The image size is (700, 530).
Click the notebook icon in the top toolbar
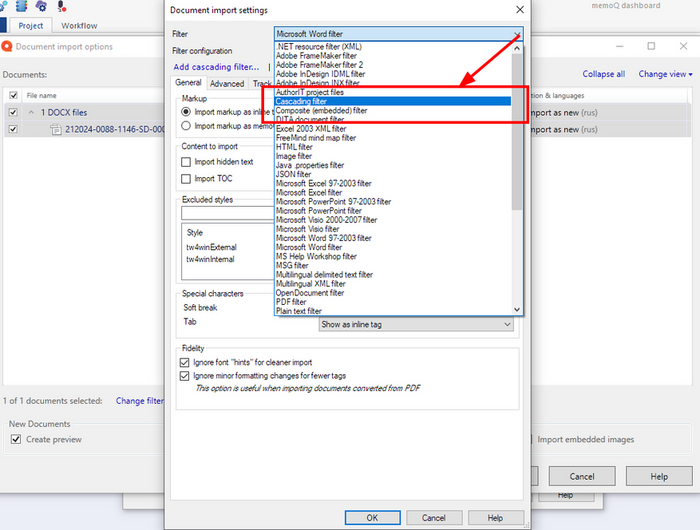(x=21, y=6)
